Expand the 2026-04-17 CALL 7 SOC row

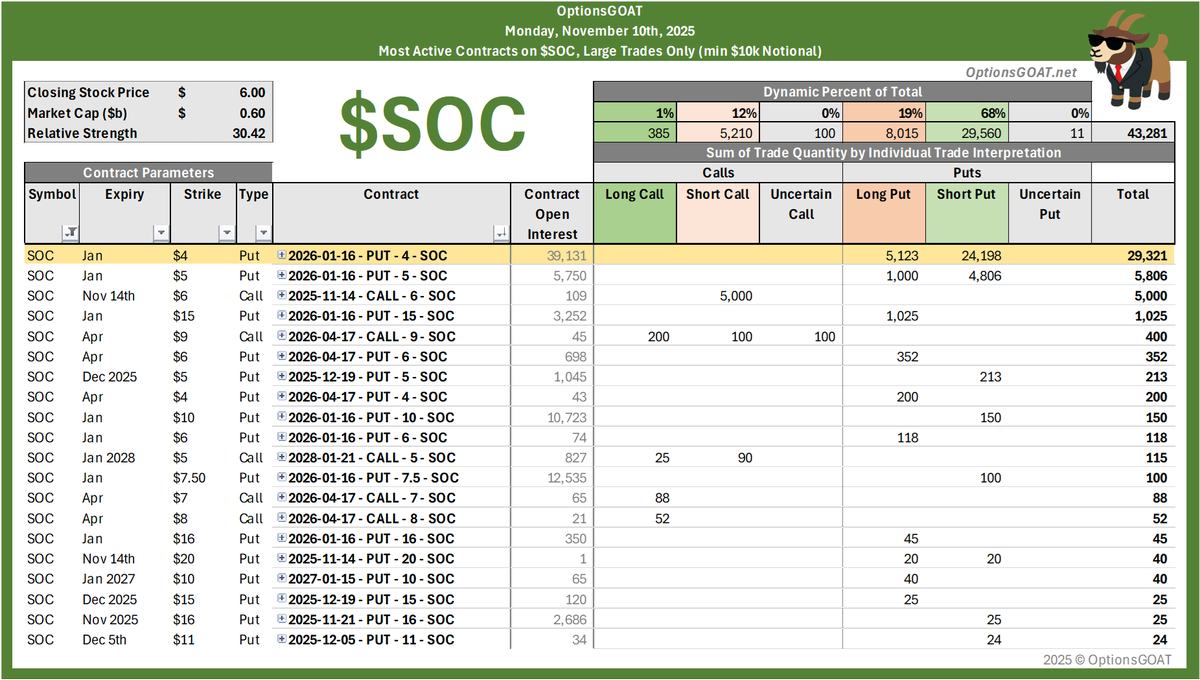click(282, 498)
